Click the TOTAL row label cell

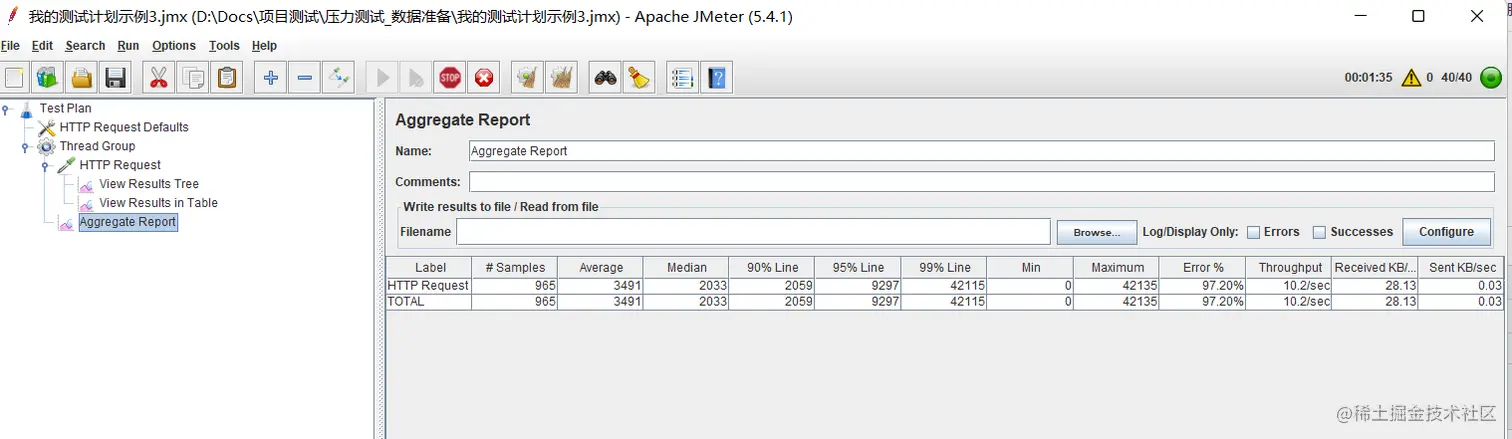(x=429, y=301)
